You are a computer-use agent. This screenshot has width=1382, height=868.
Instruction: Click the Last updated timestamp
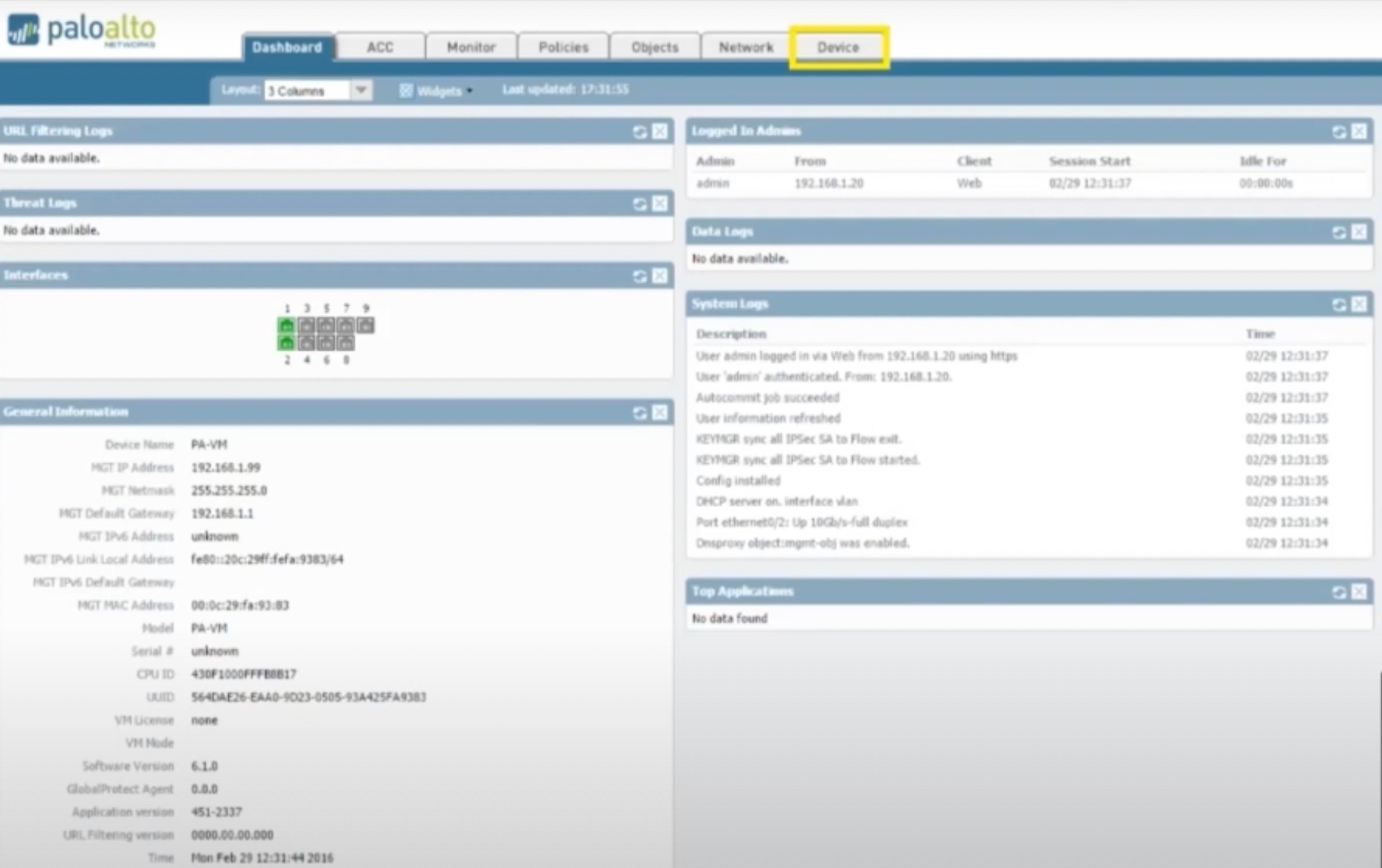tap(566, 90)
